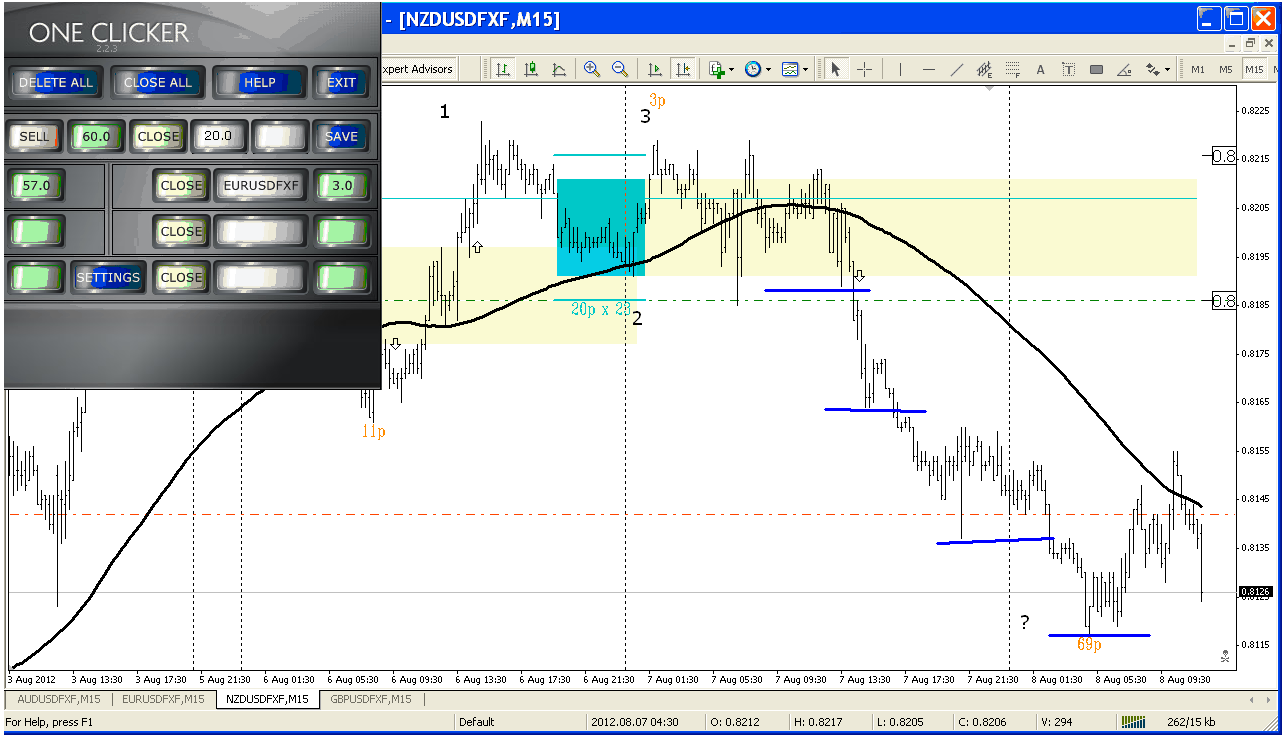Expand the Templates dropdown arrow

tap(805, 69)
